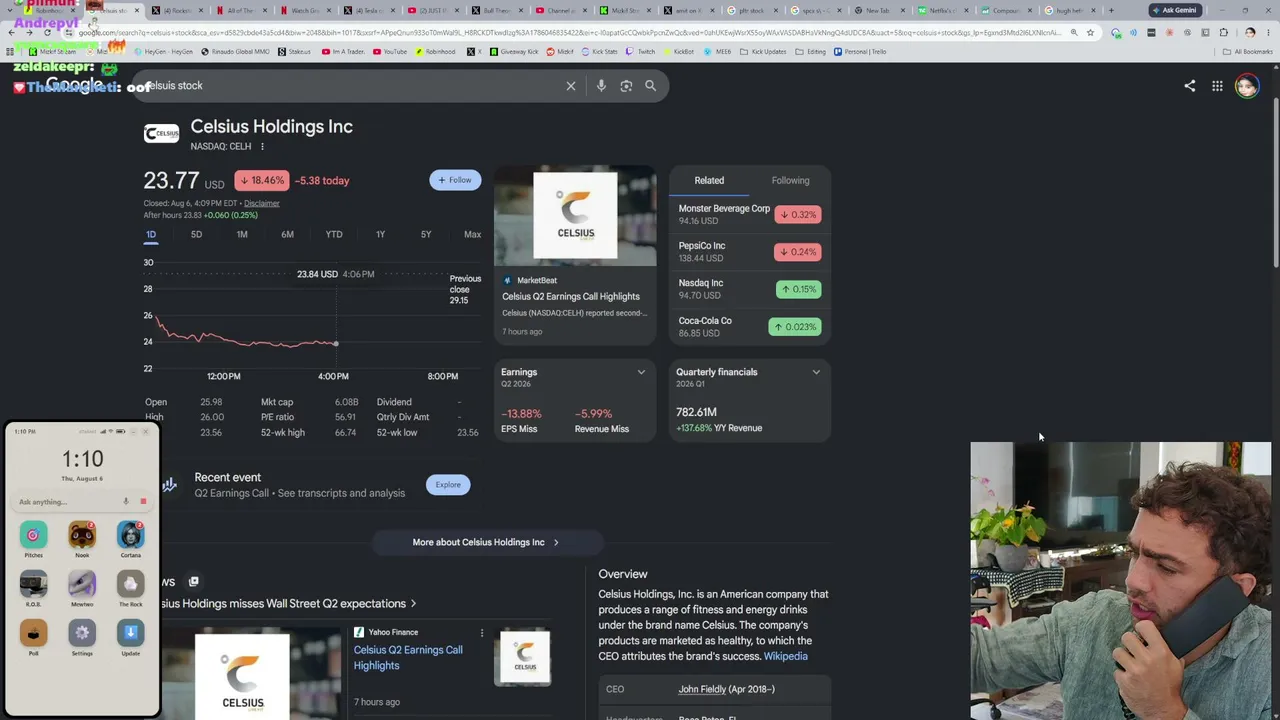
Task: Switch chart to 1M range
Action: (242, 234)
